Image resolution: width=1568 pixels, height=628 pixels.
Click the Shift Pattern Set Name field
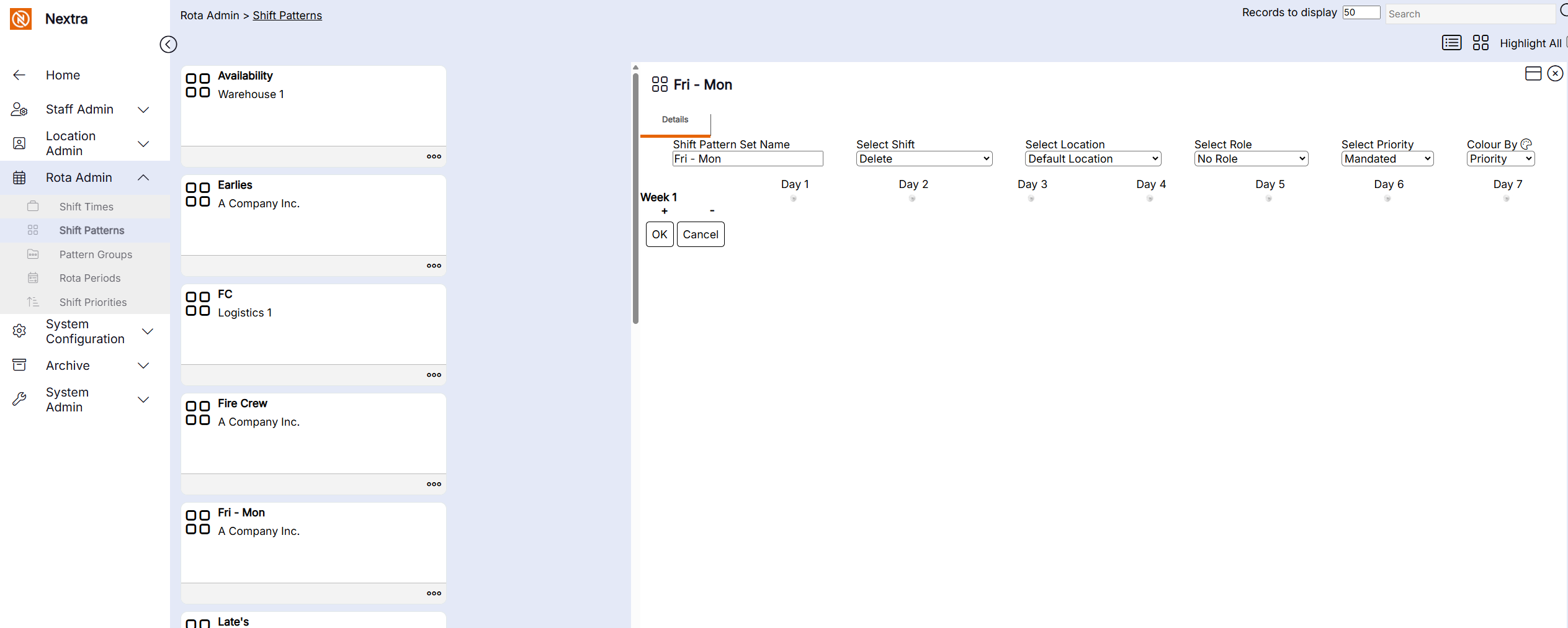pos(748,159)
